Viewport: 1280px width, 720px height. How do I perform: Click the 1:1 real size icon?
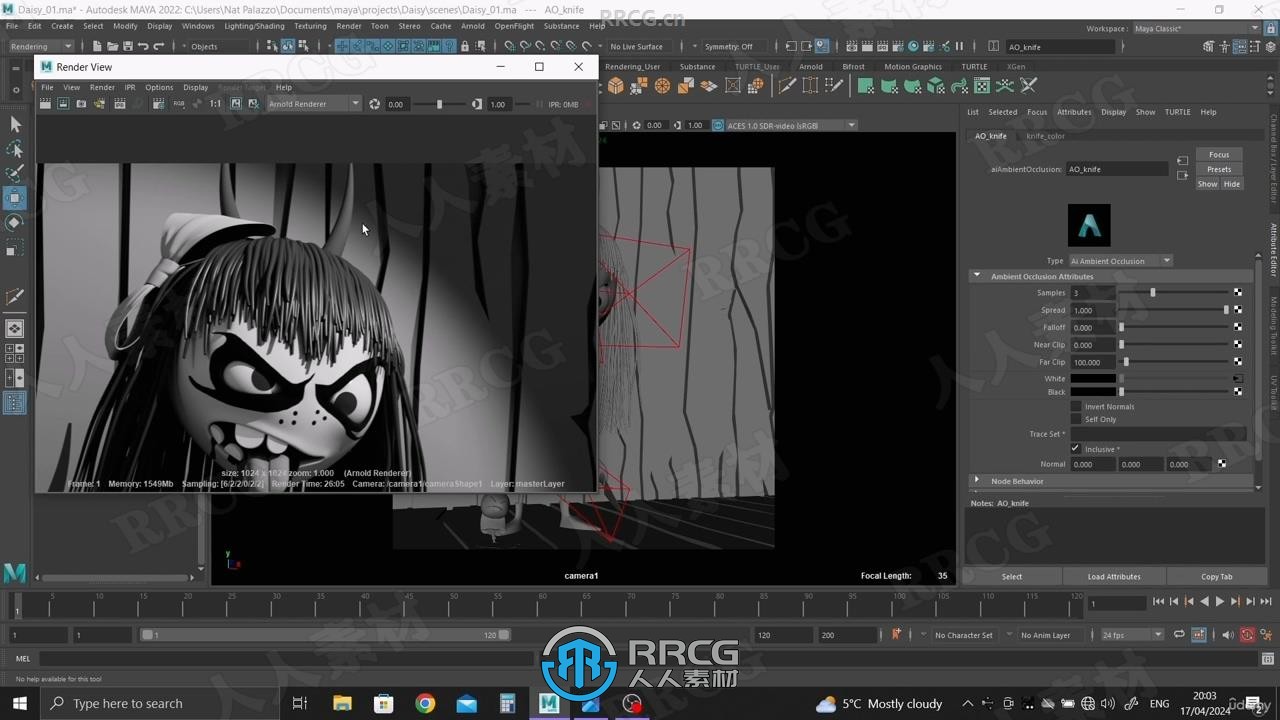coord(215,104)
